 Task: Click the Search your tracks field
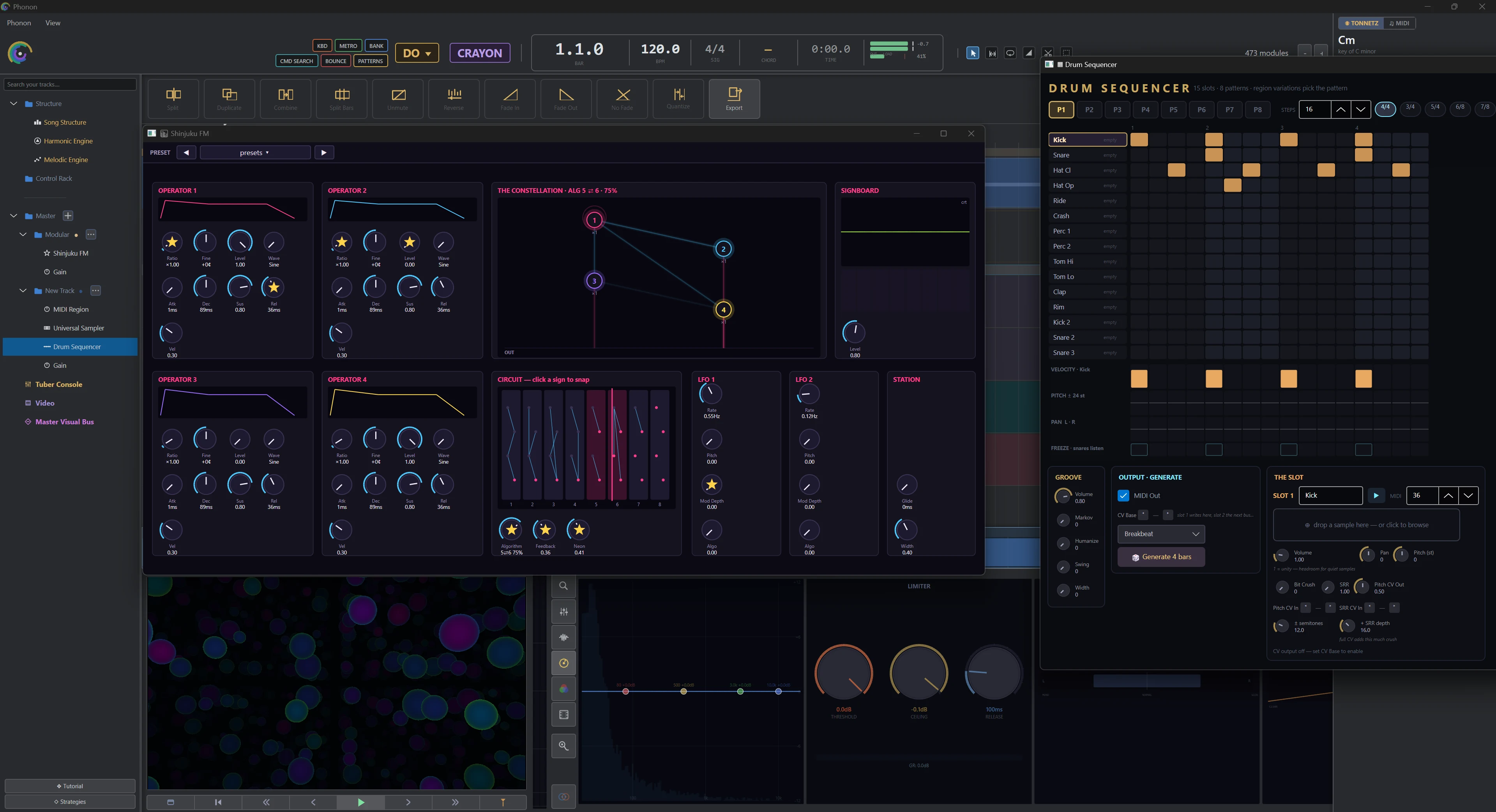click(70, 84)
